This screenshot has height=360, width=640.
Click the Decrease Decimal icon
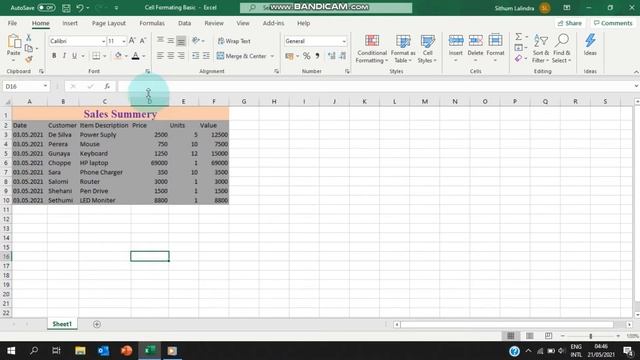point(342,56)
